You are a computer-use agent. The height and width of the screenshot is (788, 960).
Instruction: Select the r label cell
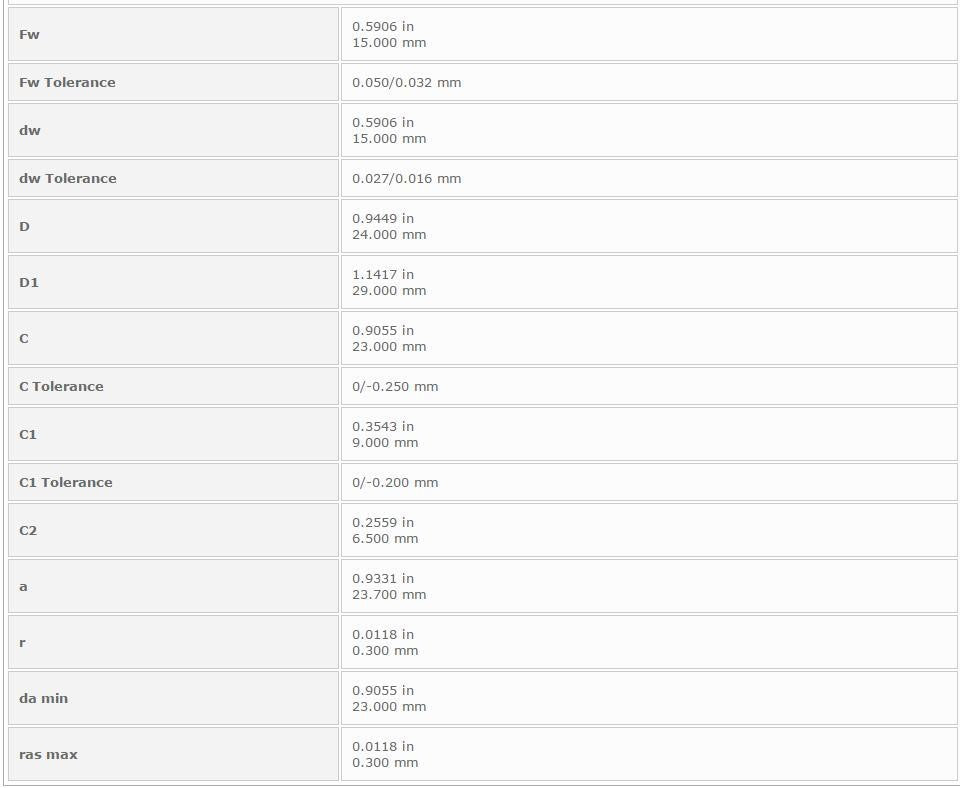point(173,642)
